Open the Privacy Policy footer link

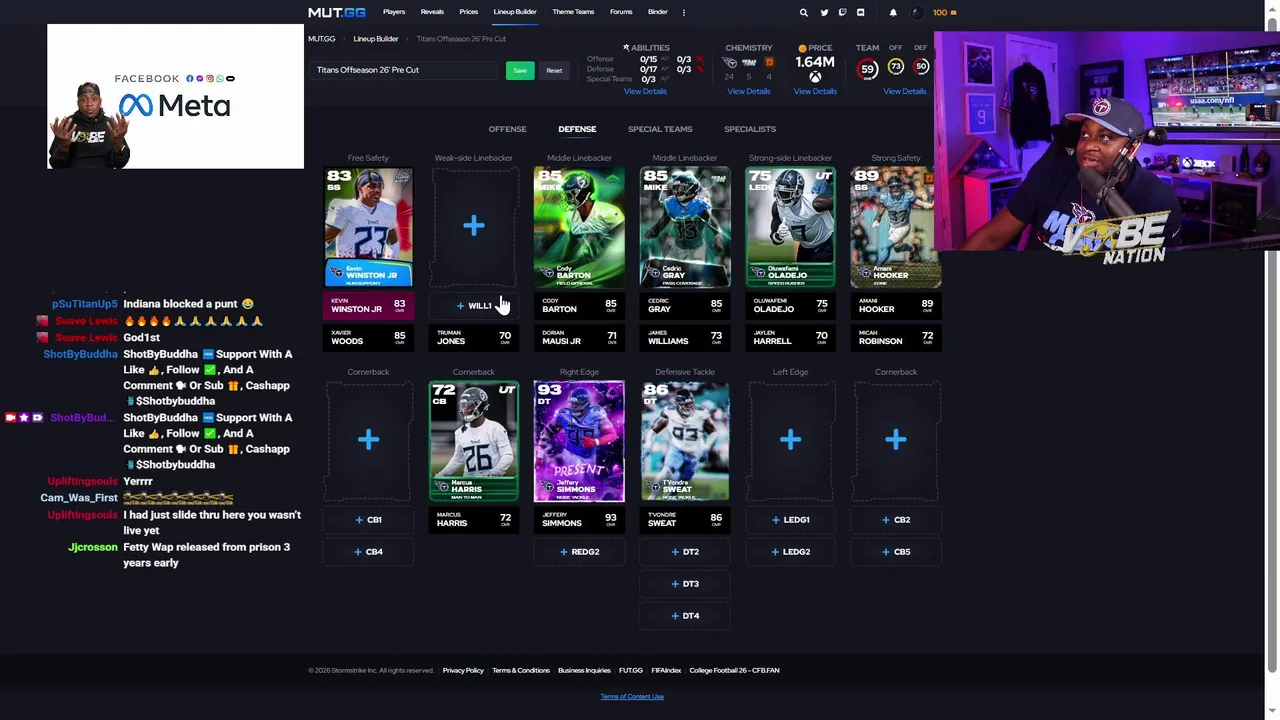coord(463,670)
